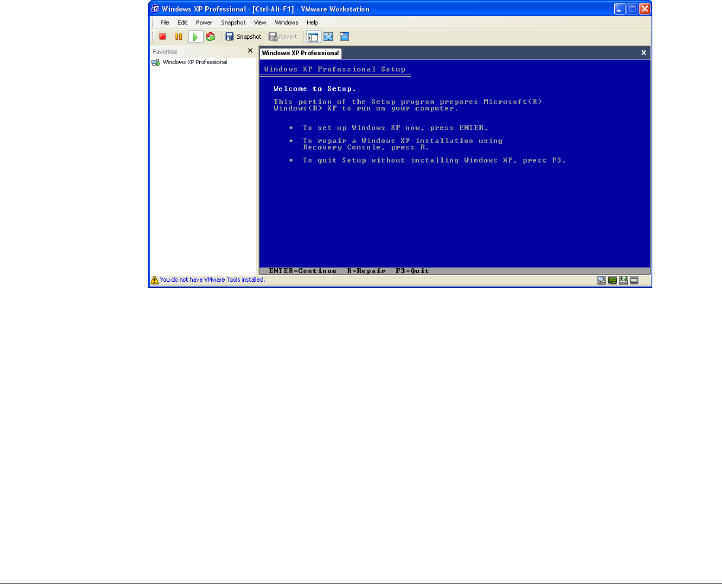Open the Snapshot menu

click(233, 23)
